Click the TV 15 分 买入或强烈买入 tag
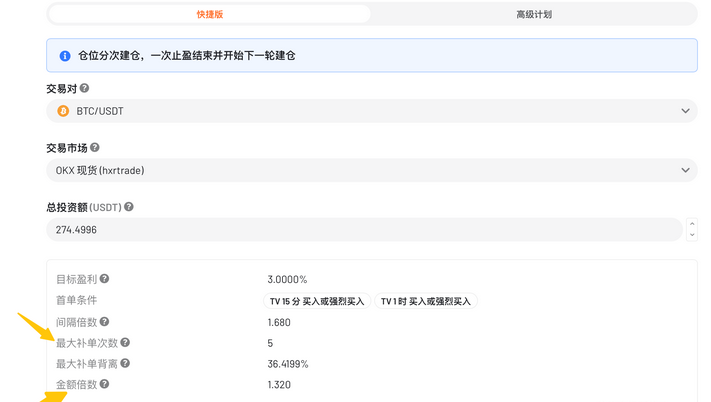711x402 pixels. (x=317, y=301)
